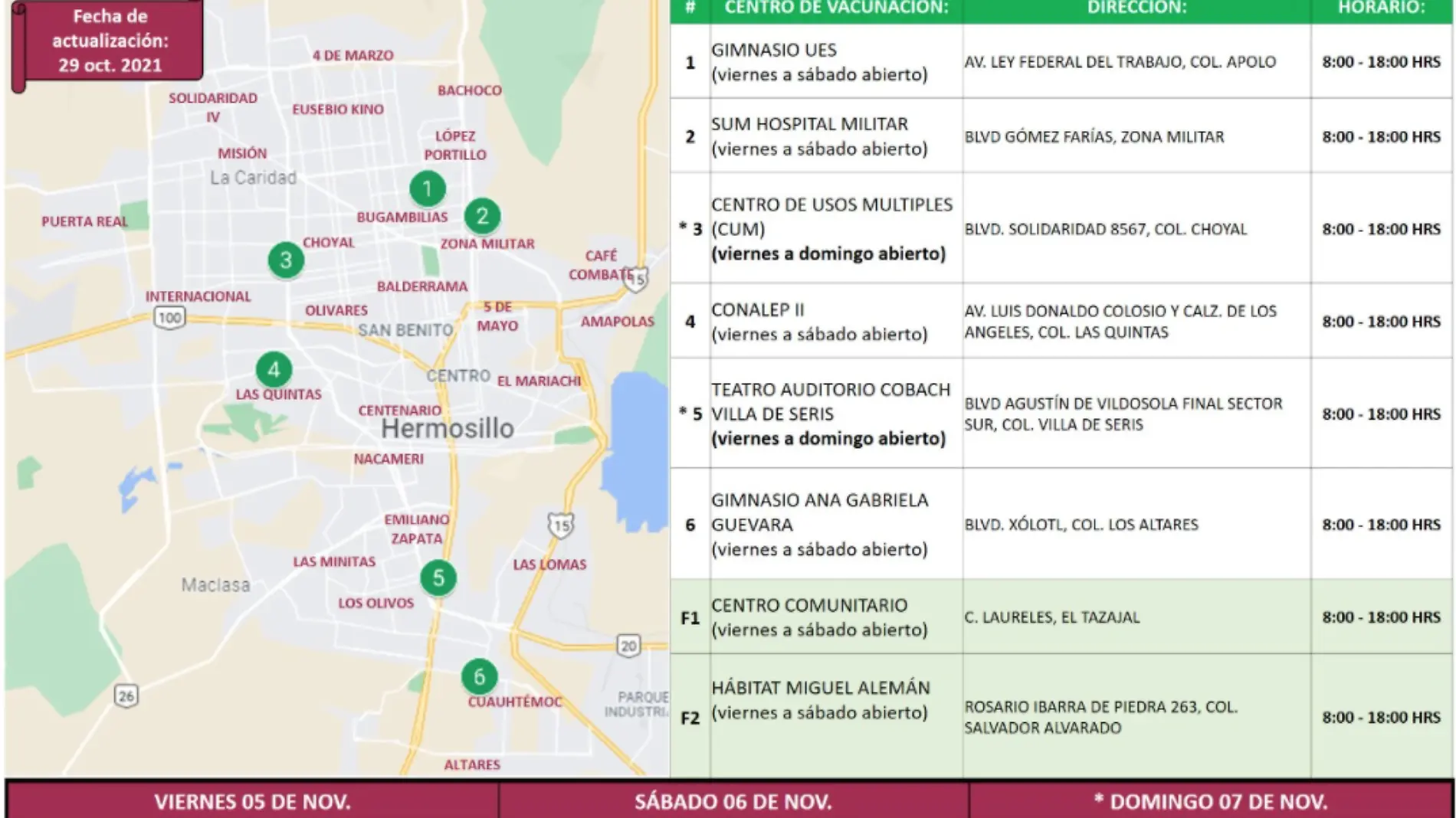Click the PUERTA REAL map label
The image size is (1456, 818).
tap(84, 221)
